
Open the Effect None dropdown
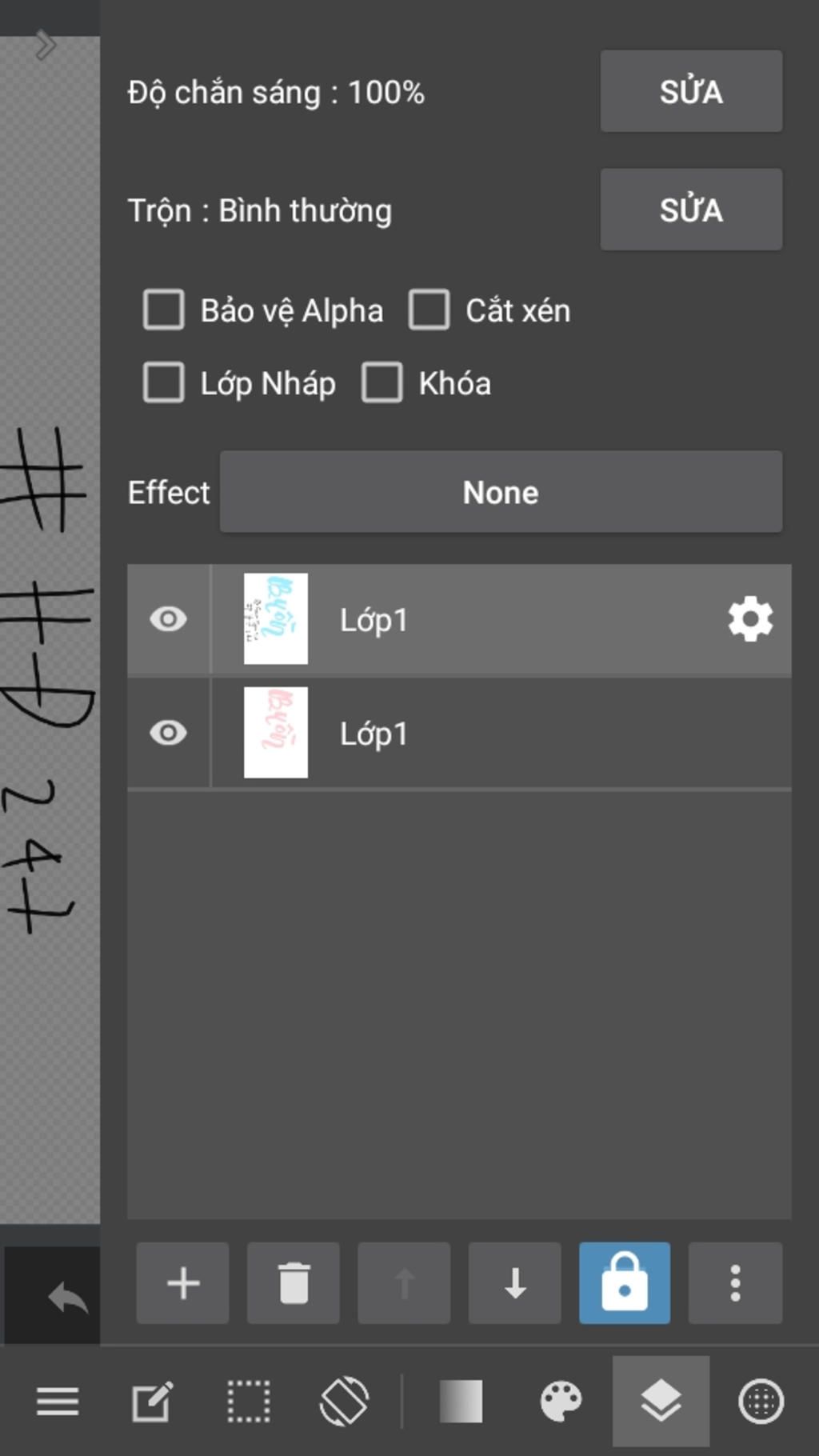(501, 491)
